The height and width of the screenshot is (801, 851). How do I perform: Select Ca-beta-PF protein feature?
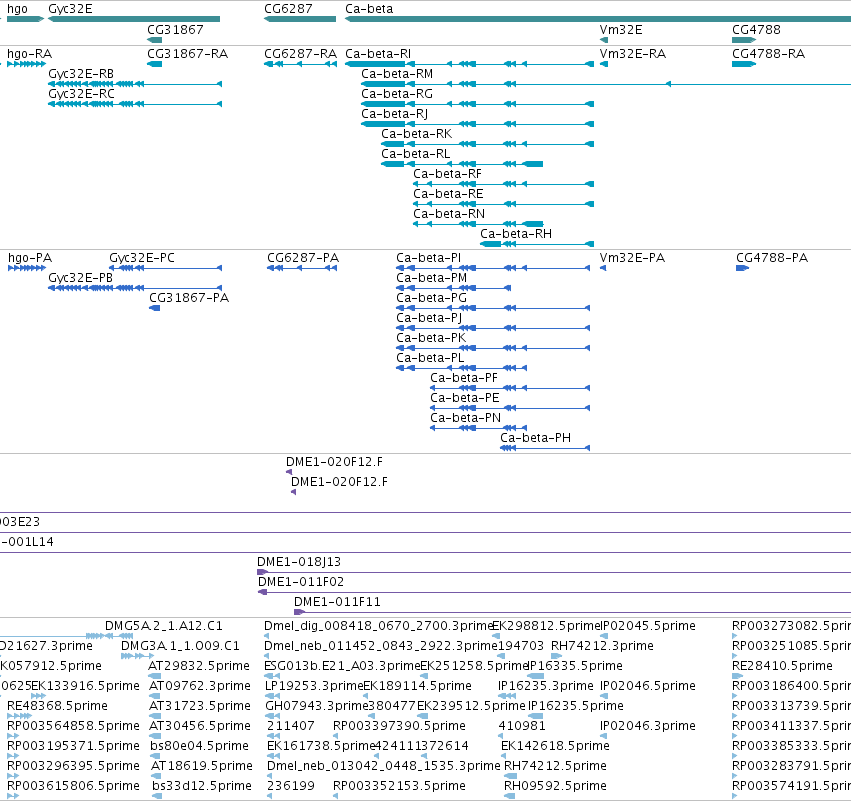point(510,389)
